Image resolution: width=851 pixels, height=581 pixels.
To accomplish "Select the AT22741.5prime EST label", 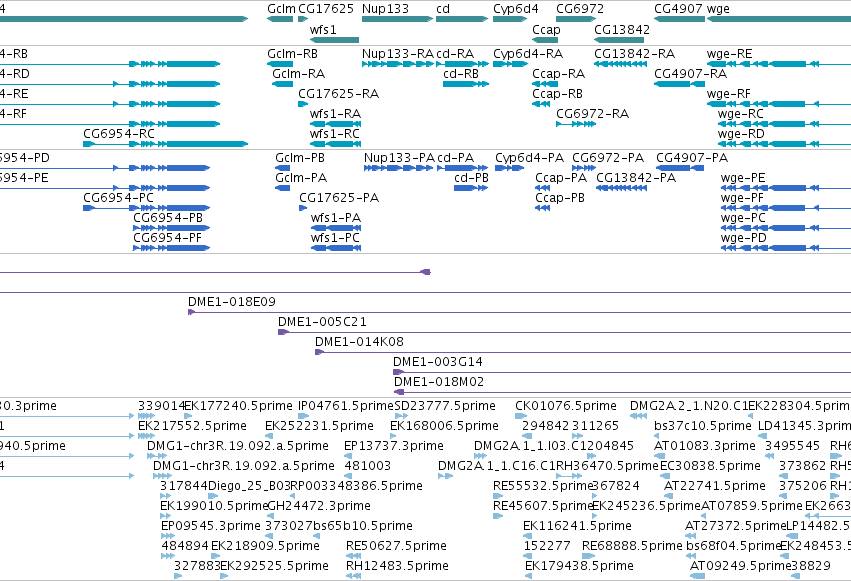I will coord(715,486).
